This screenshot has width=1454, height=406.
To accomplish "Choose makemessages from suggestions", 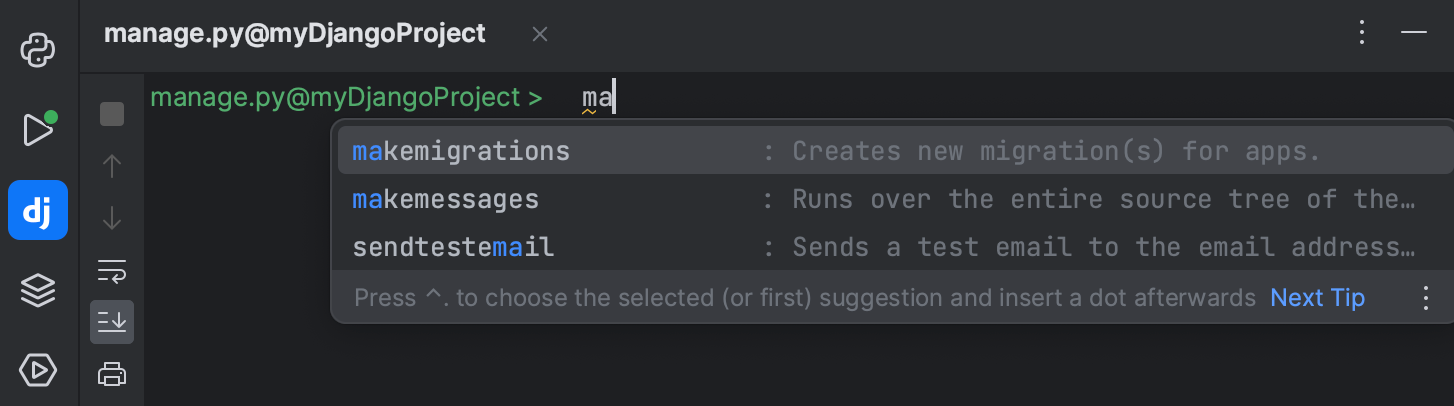I will click(893, 199).
